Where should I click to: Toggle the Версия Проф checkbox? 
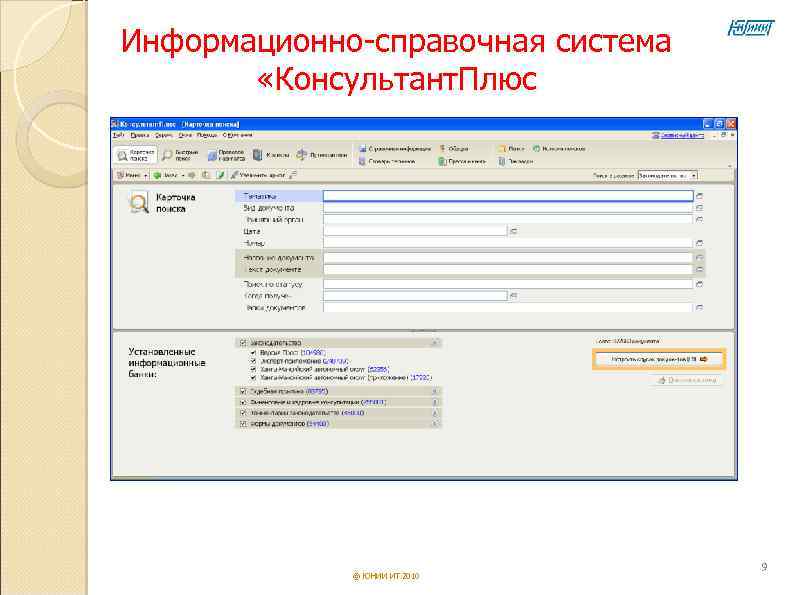coord(253,352)
